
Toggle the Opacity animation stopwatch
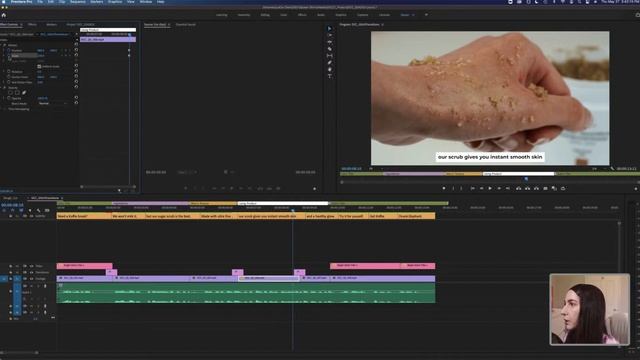pos(9,98)
